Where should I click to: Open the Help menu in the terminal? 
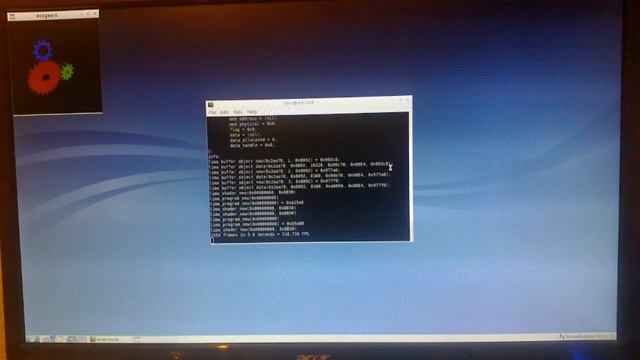tap(252, 112)
